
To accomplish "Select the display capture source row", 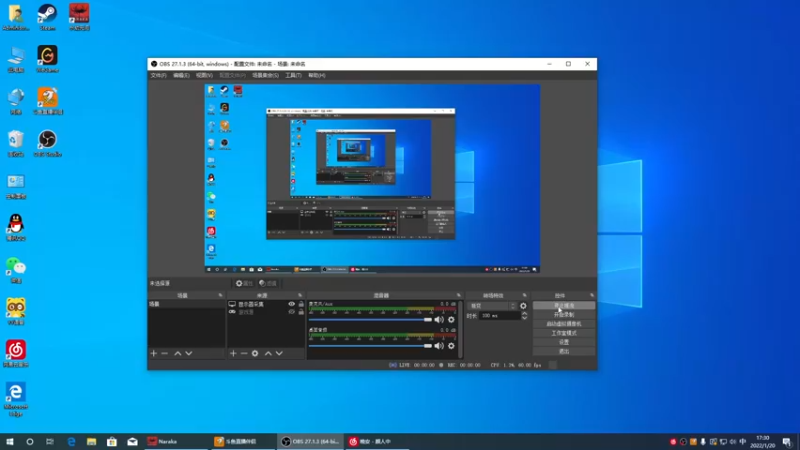I will point(266,304).
